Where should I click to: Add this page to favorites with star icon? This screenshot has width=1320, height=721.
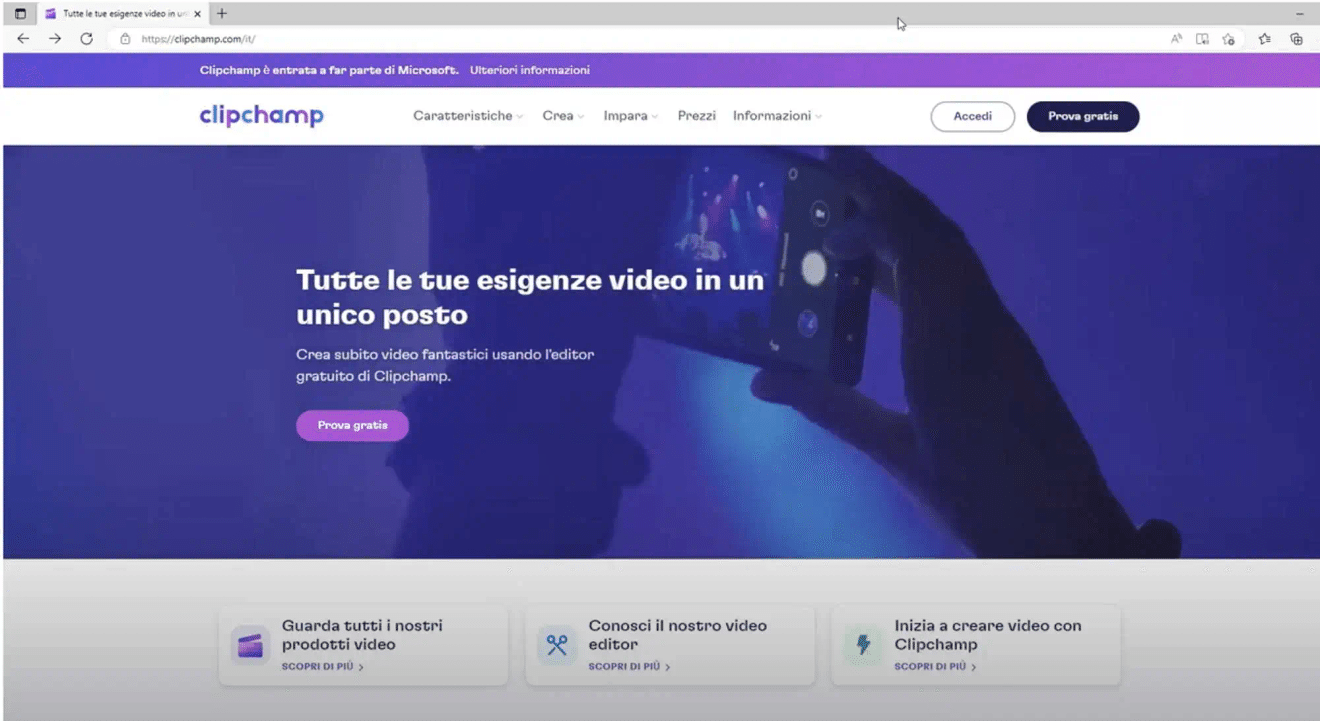[x=1228, y=39]
